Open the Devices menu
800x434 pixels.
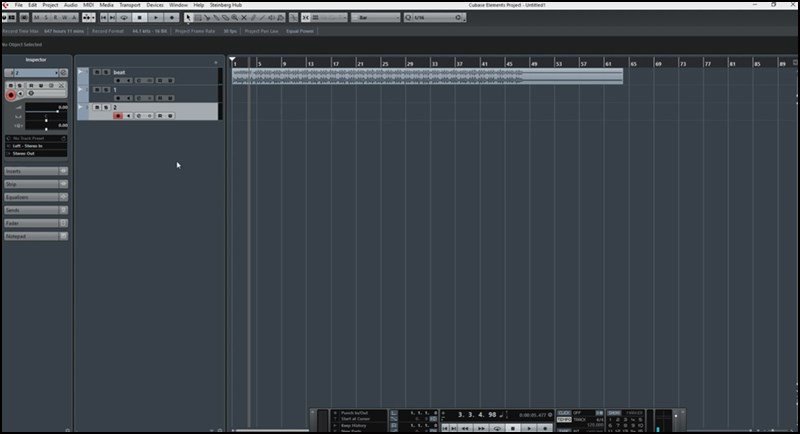155,5
